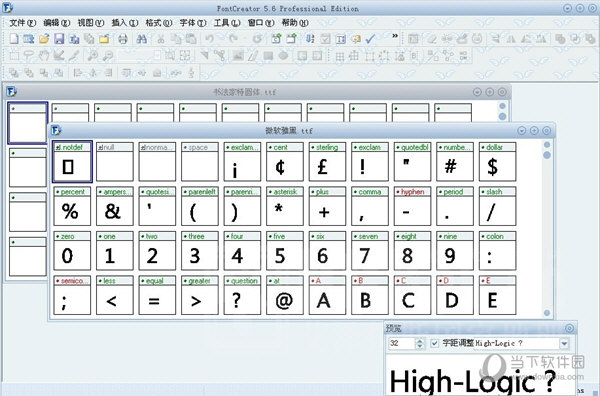This screenshot has height=396, width=600.
Task: Select the hyphen glyph cell
Action: click(x=412, y=206)
